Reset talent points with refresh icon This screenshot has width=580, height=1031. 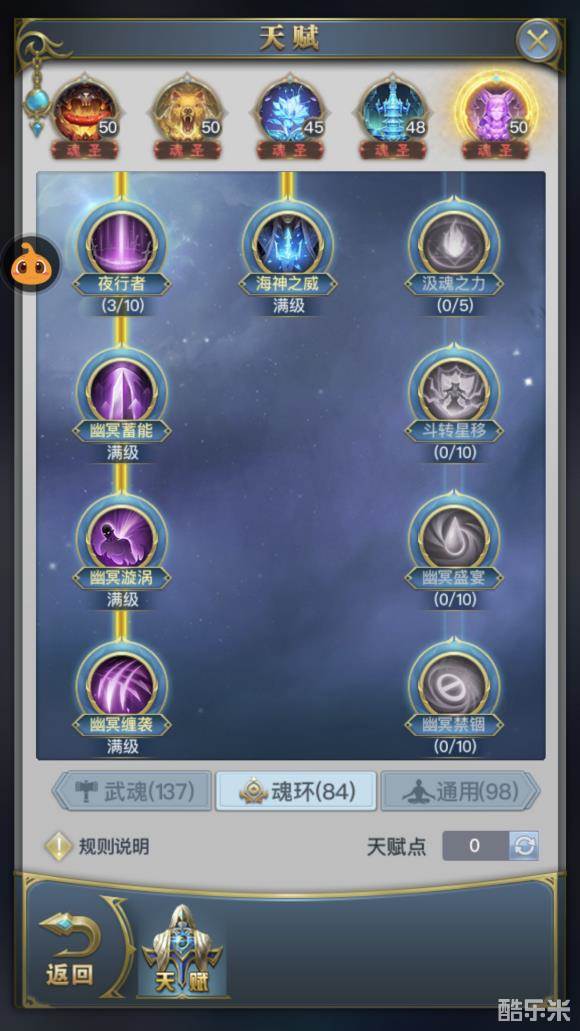(x=524, y=846)
